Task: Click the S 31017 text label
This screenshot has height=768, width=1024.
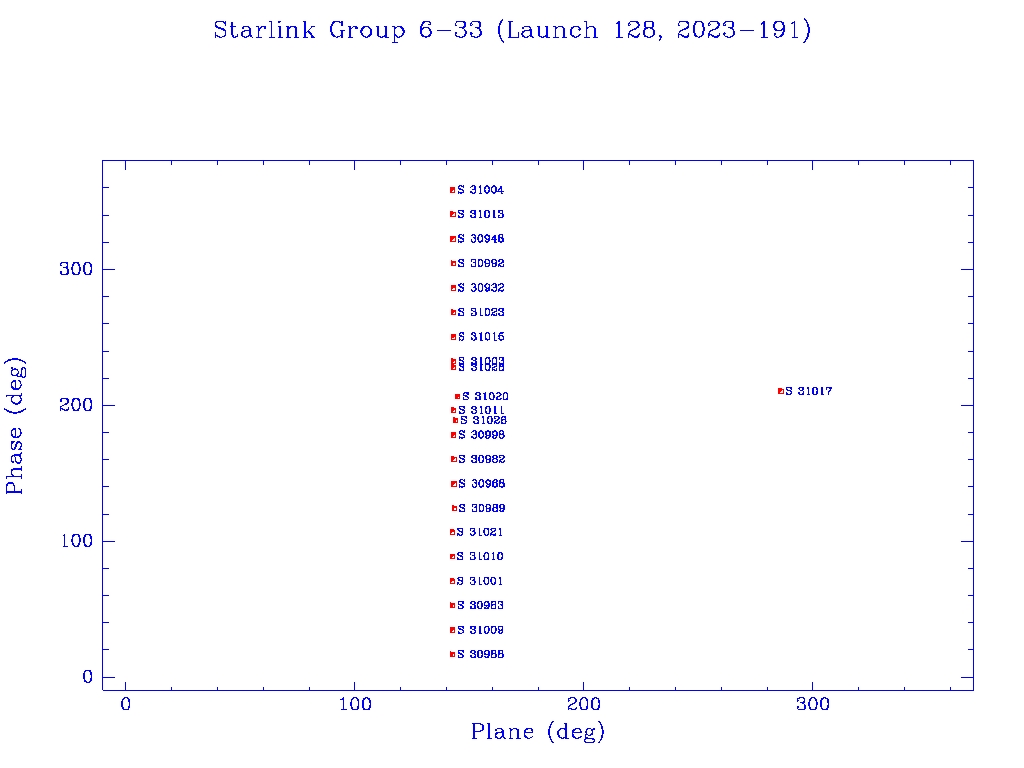Action: click(x=809, y=391)
